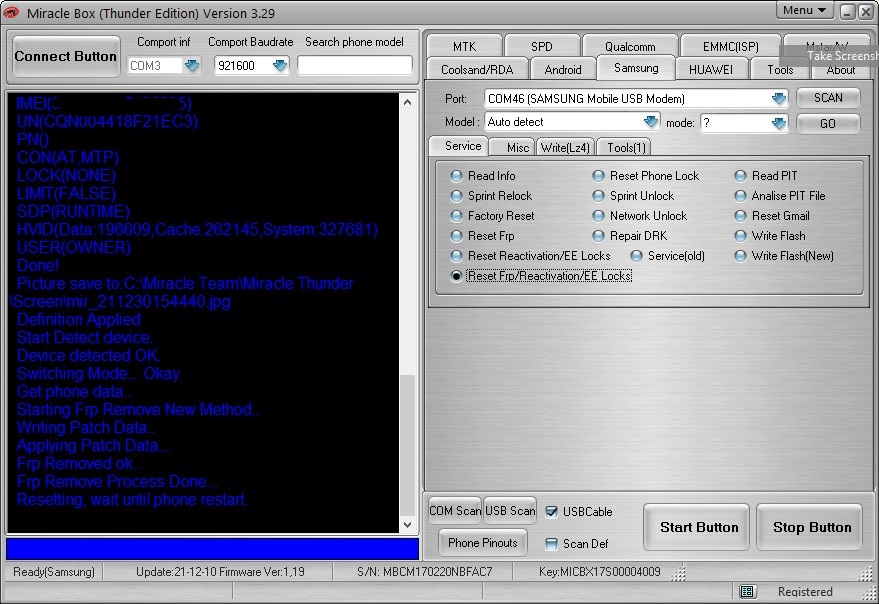Open the Menu dropdown in title bar
The height and width of the screenshot is (604, 879).
point(804,10)
